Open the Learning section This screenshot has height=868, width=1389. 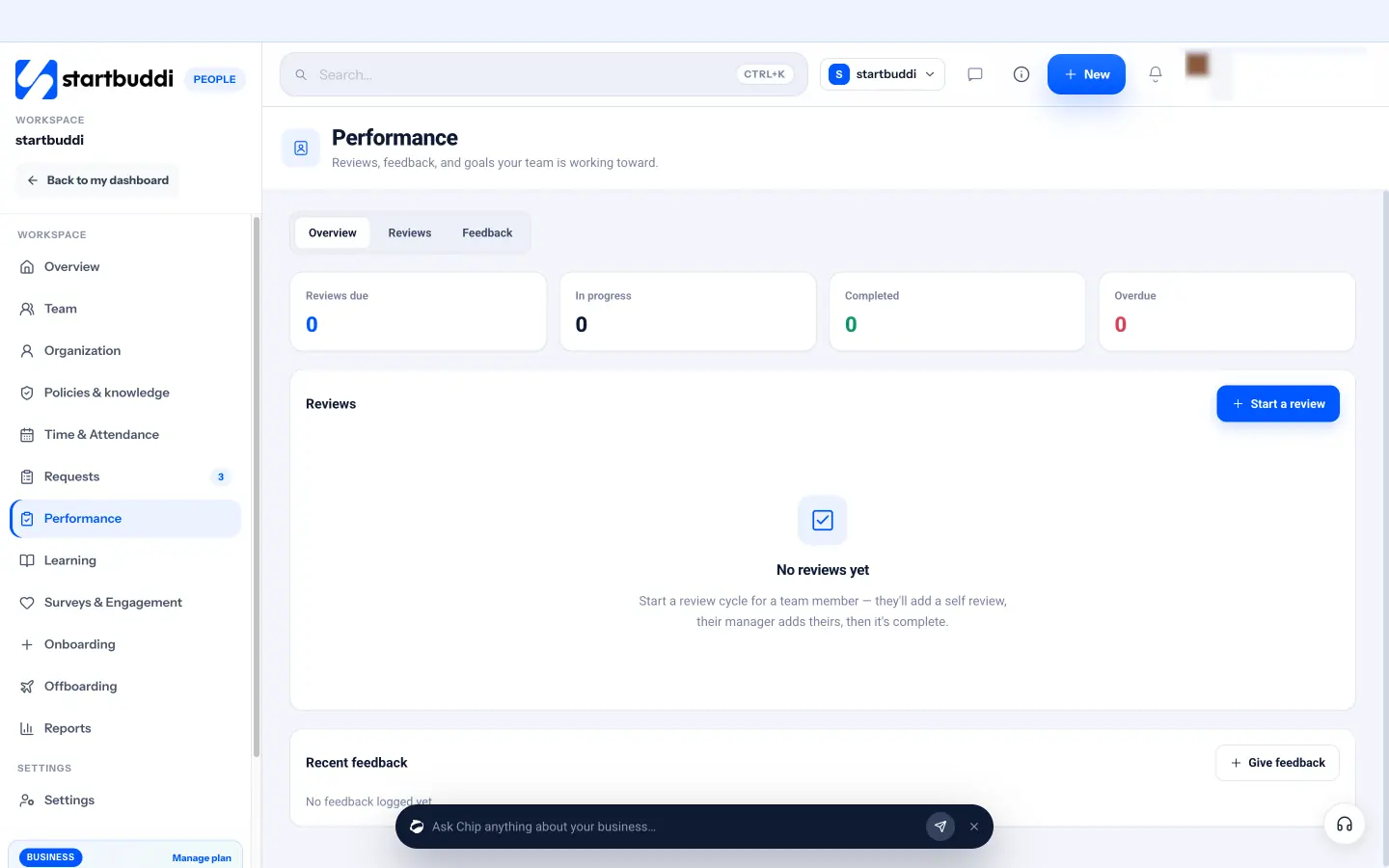coord(125,560)
